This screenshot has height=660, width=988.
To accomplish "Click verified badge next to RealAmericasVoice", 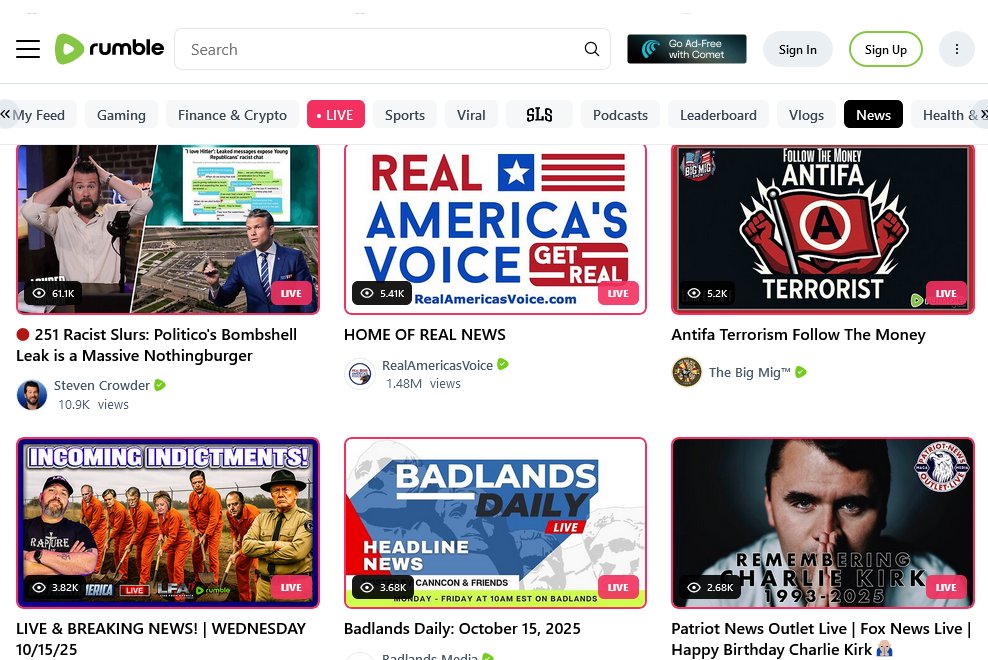I will [x=503, y=364].
